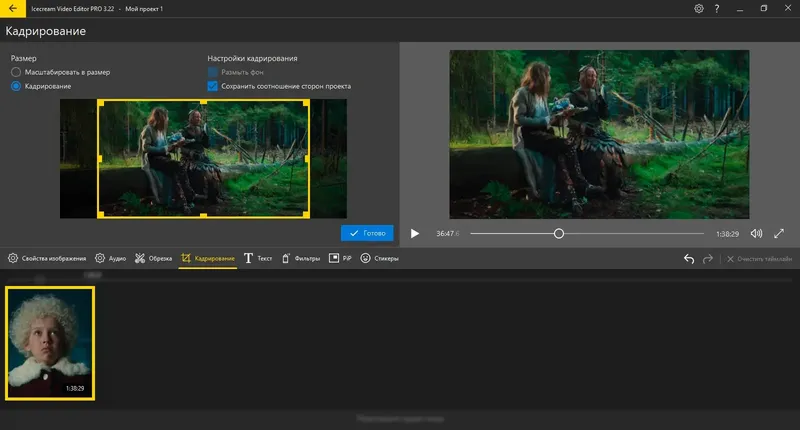The height and width of the screenshot is (430, 800).
Task: Open settings via the gear icon
Action: click(x=698, y=8)
